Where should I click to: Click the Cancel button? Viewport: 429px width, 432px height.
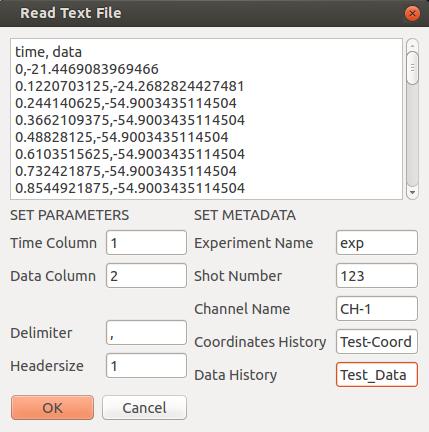(144, 407)
